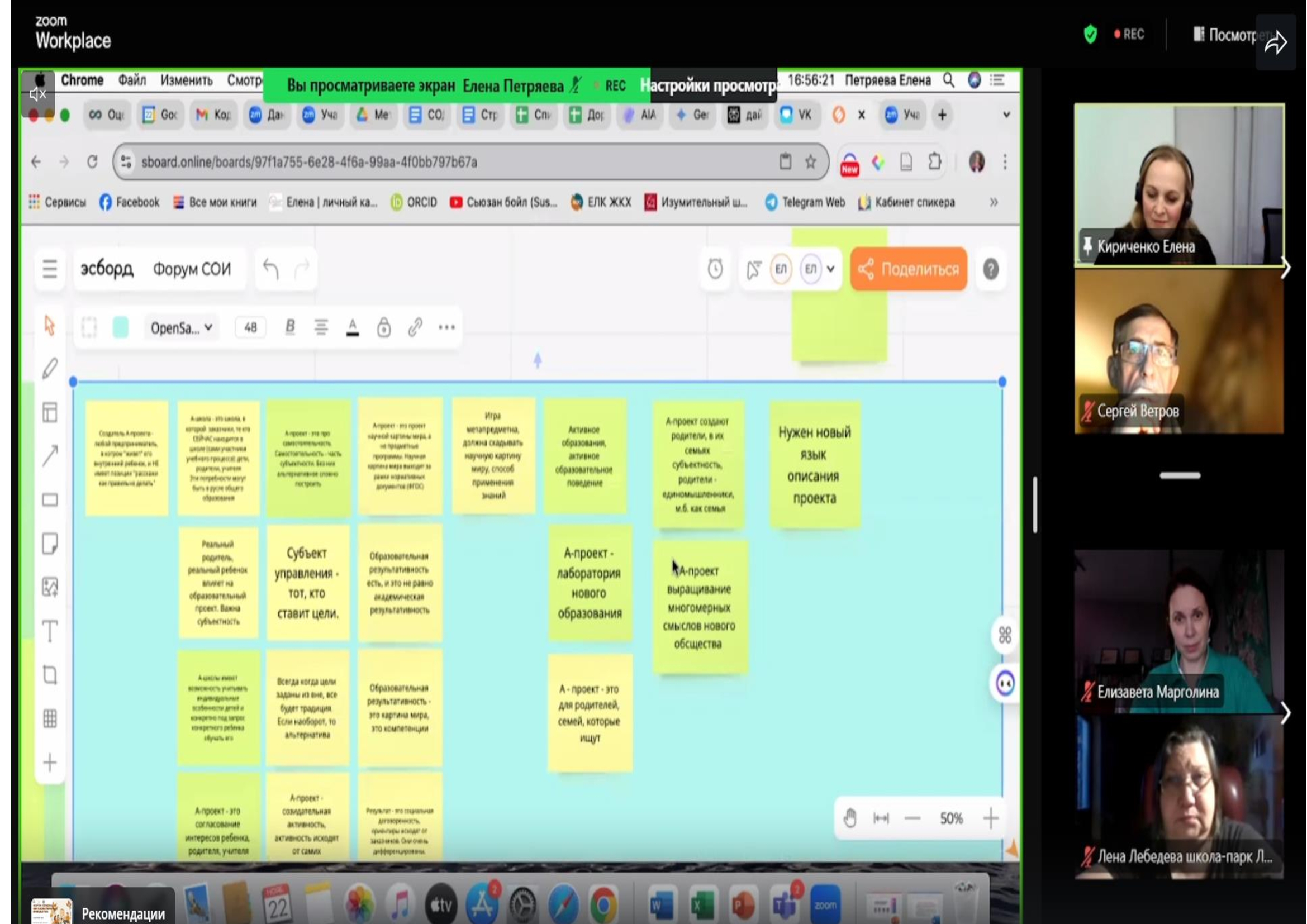Switch to the VK browser tab
Image resolution: width=1307 pixels, height=924 pixels.
tap(796, 115)
